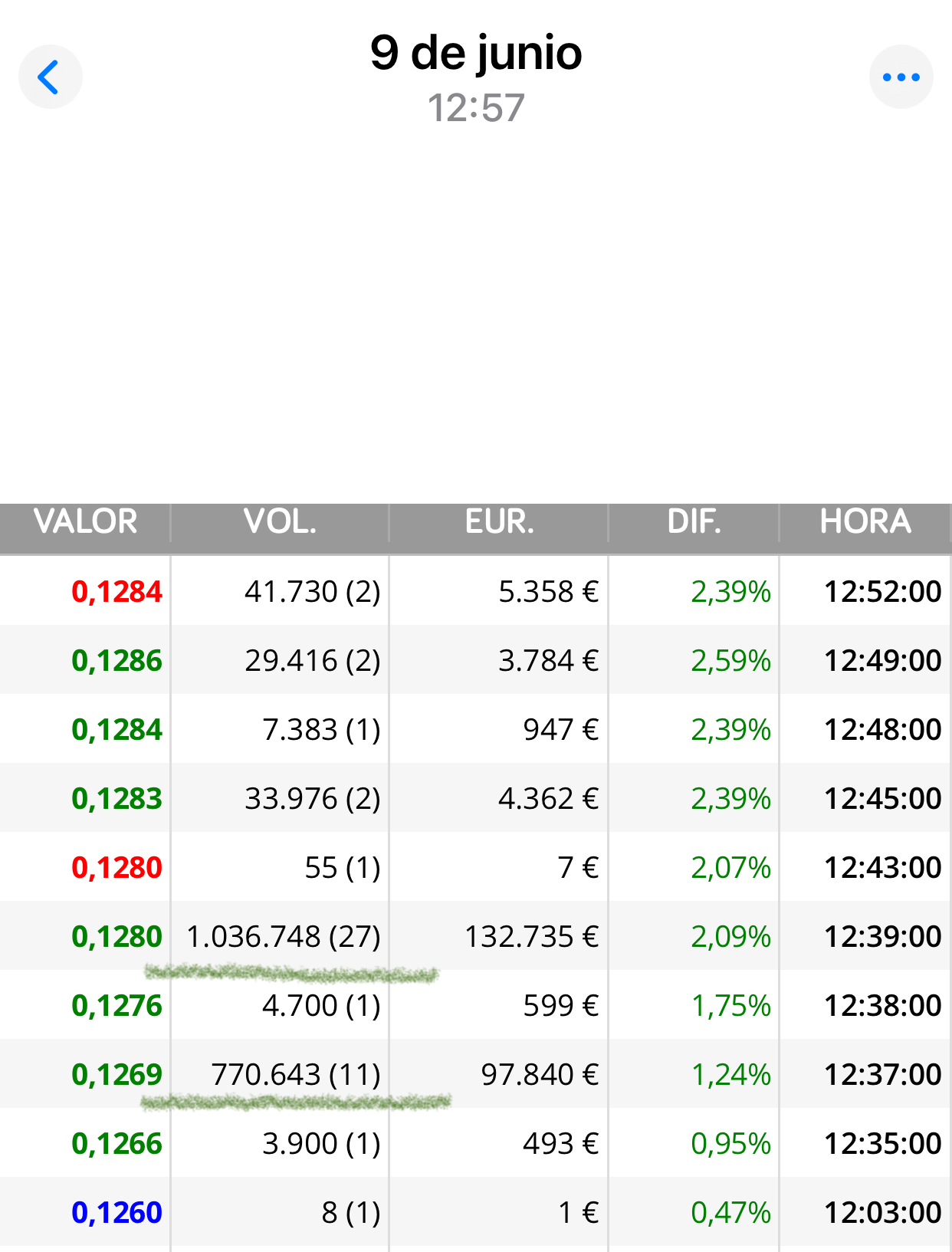Select the red 0,1284 value cell
The width and height of the screenshot is (952, 1252).
click(x=117, y=592)
